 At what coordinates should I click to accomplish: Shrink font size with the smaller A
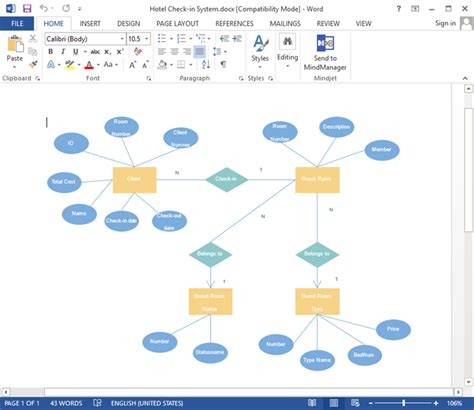pyautogui.click(x=145, y=65)
